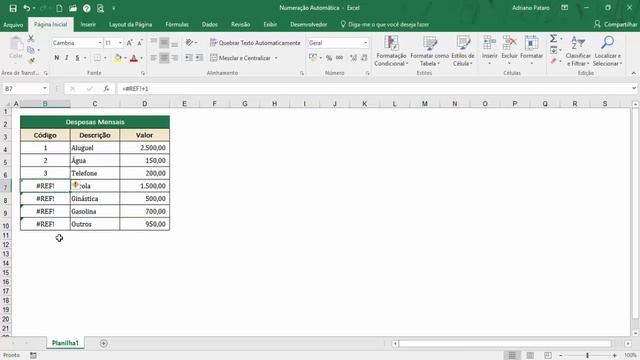Open Localizar e Selecionar menu

(607, 51)
